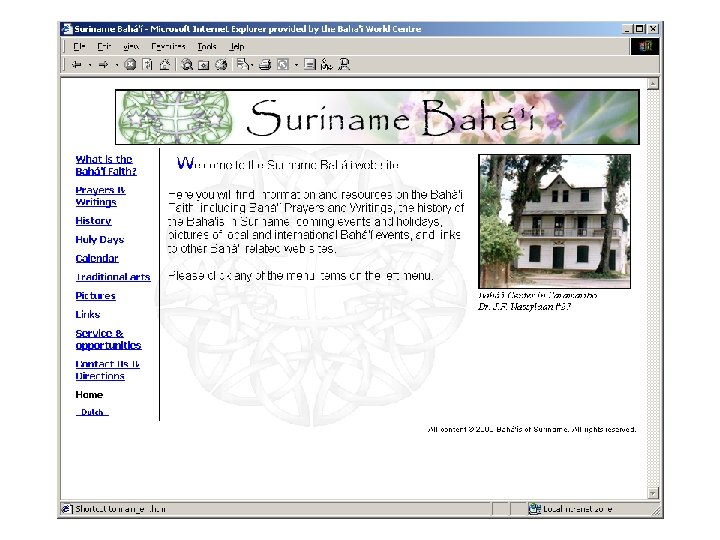The image size is (720, 540).
Task: Open the Traditional arts link
Action: click(x=113, y=277)
